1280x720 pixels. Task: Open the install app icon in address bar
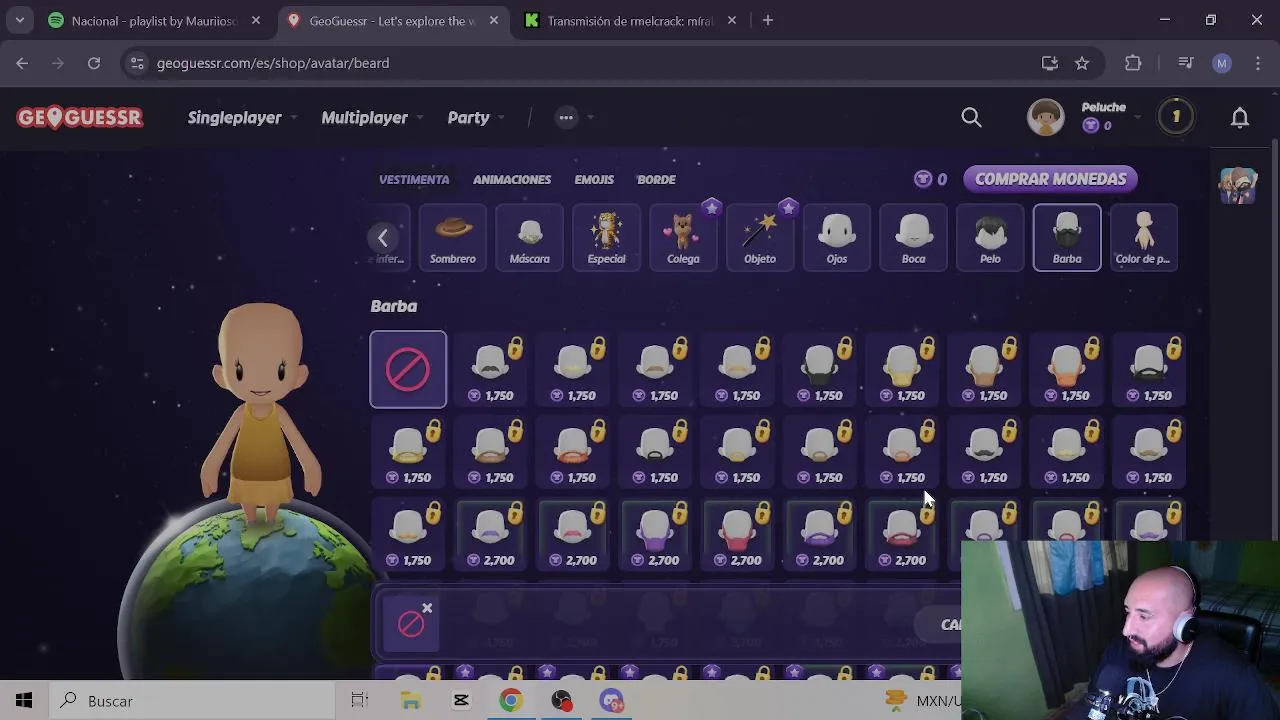point(1049,63)
